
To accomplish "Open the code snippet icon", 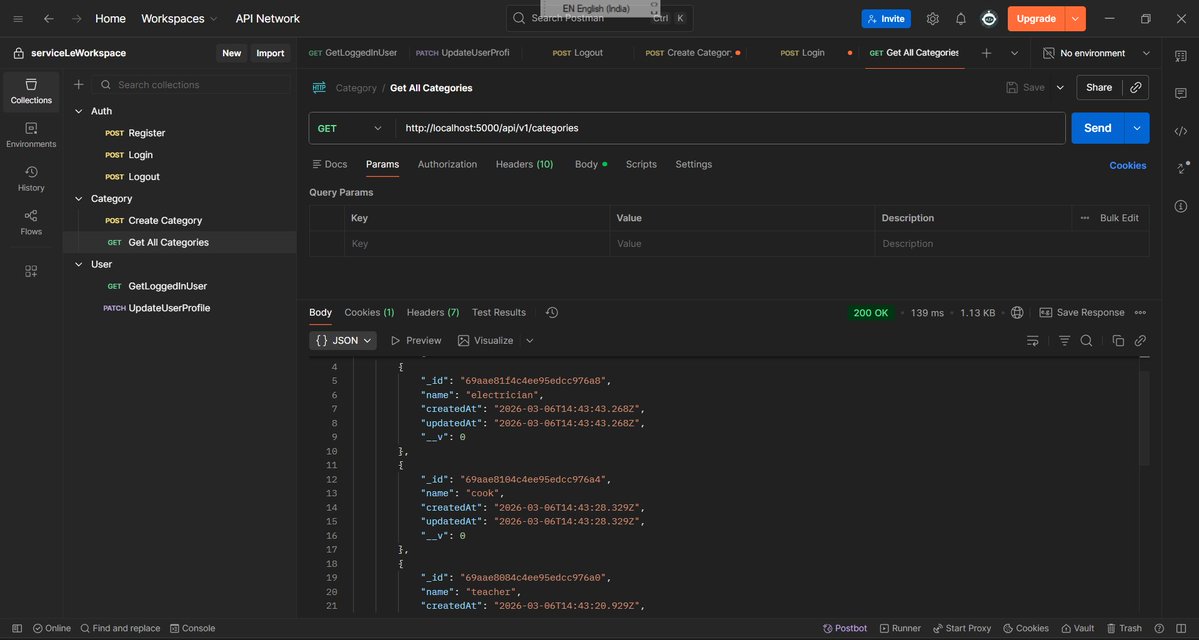I will 1181,132.
